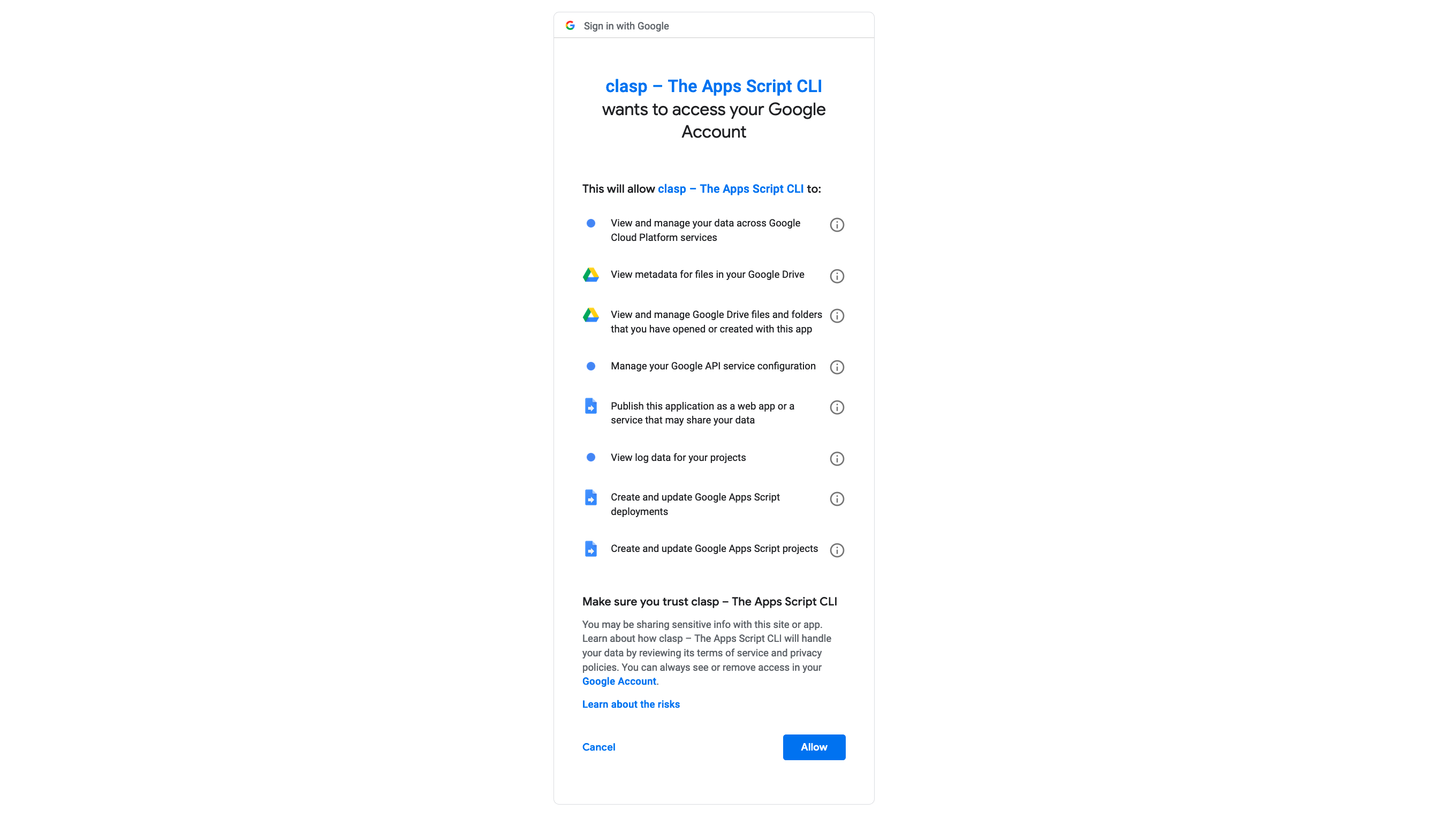The image size is (1456, 818).
Task: Click the Google Drive files info icon
Action: point(837,316)
